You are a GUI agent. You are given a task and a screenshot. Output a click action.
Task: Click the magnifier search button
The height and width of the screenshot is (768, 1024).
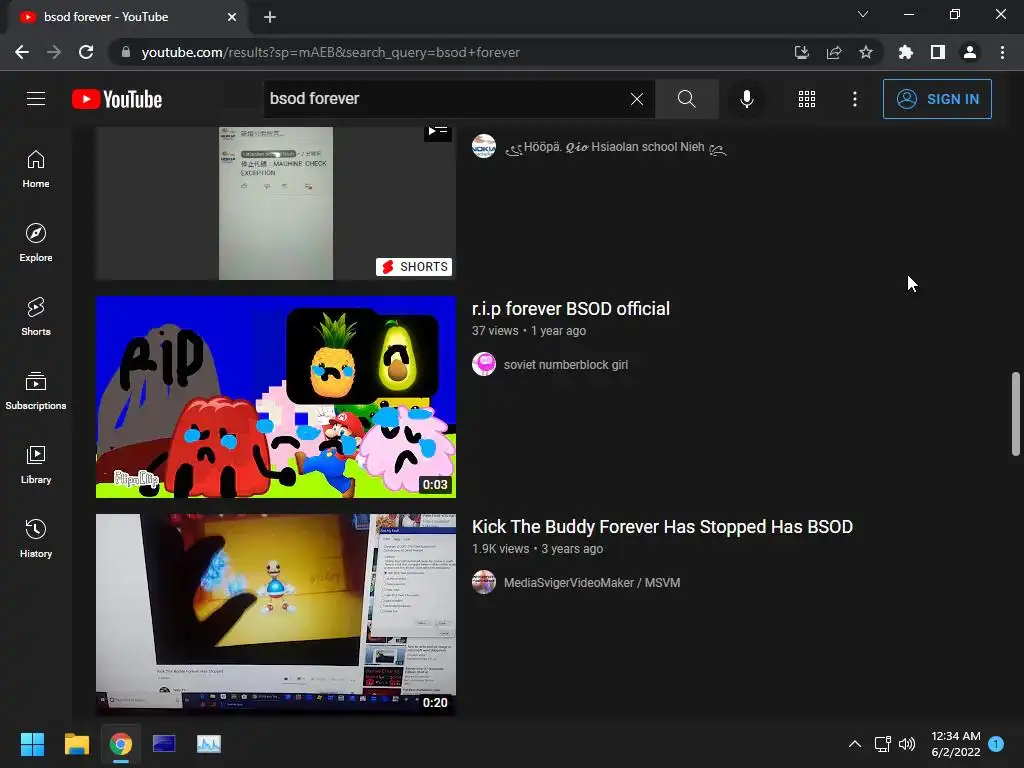coord(686,99)
